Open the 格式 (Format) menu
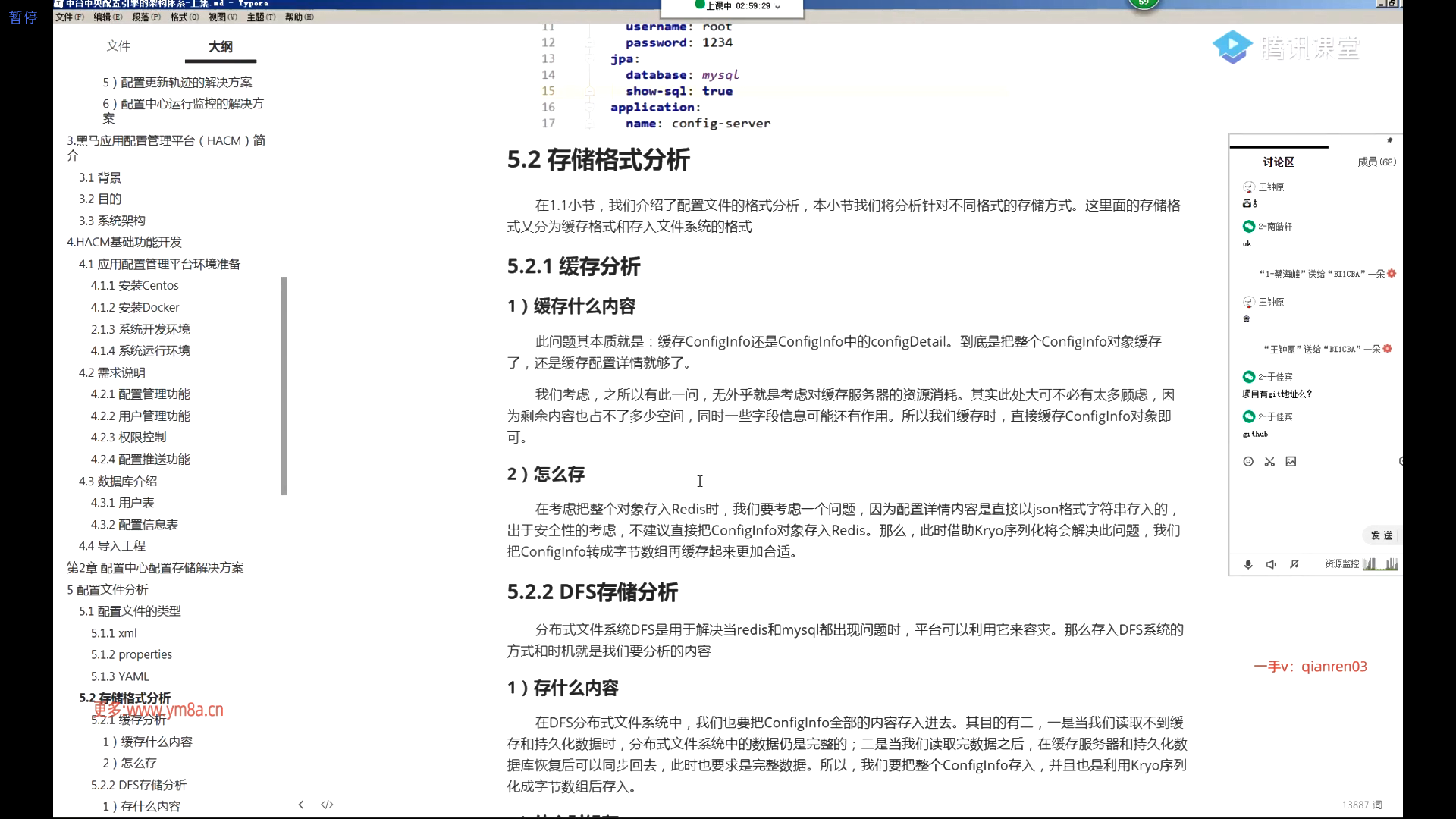This screenshot has width=1456, height=819. (x=184, y=17)
